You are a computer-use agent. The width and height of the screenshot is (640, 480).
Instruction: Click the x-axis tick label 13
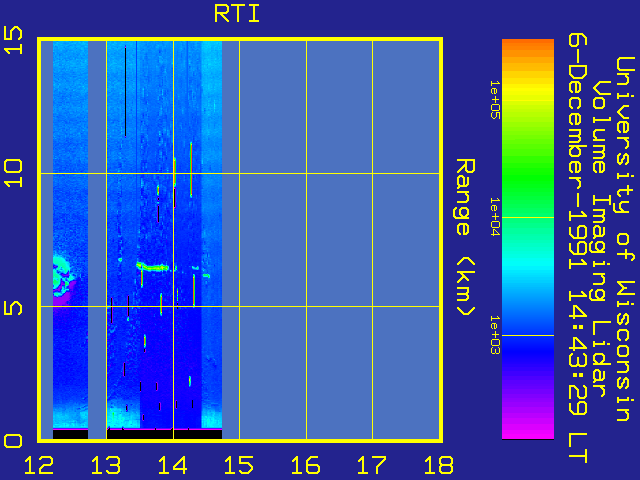[106, 465]
